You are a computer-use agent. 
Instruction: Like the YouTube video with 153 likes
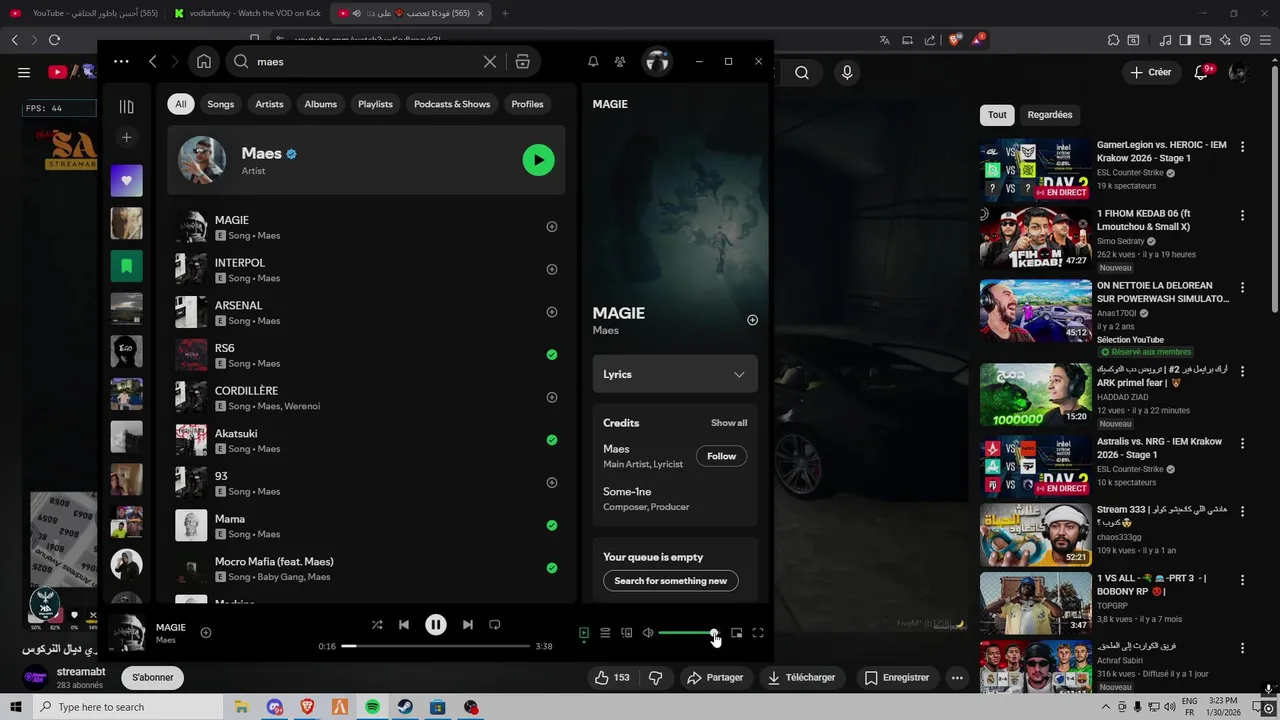613,677
